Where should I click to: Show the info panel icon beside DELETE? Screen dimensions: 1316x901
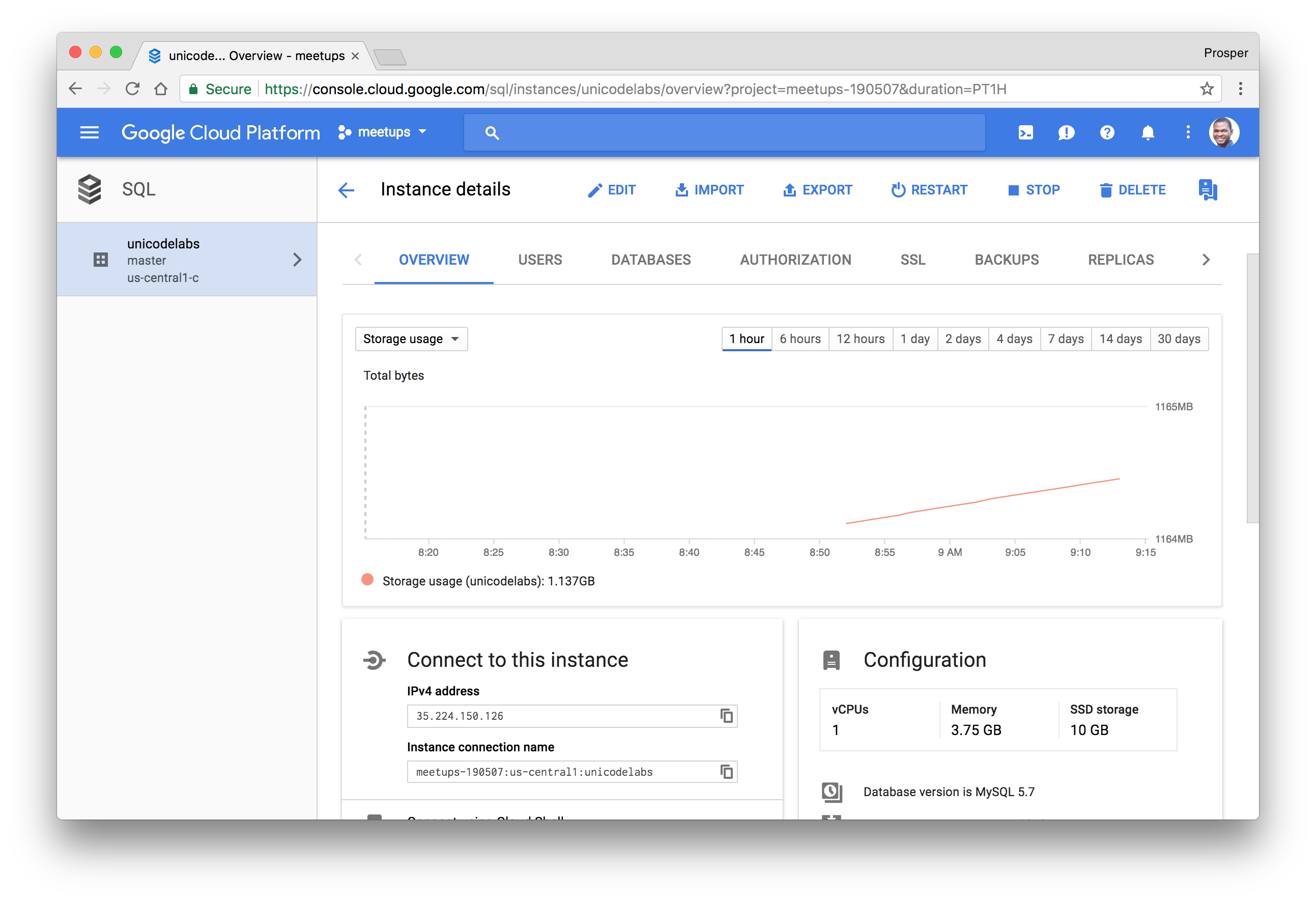[1207, 190]
